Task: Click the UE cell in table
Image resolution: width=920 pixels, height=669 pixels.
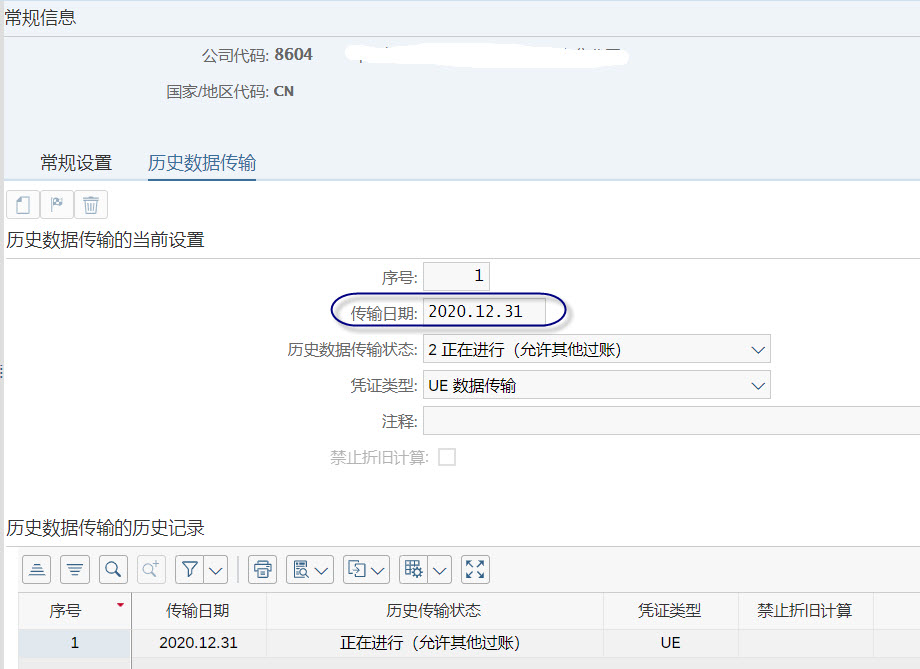Action: pos(670,643)
